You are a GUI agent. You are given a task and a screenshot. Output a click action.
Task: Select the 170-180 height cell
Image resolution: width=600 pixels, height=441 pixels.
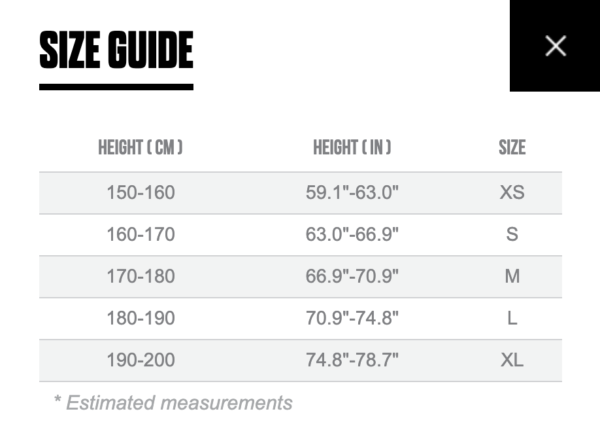pyautogui.click(x=141, y=276)
